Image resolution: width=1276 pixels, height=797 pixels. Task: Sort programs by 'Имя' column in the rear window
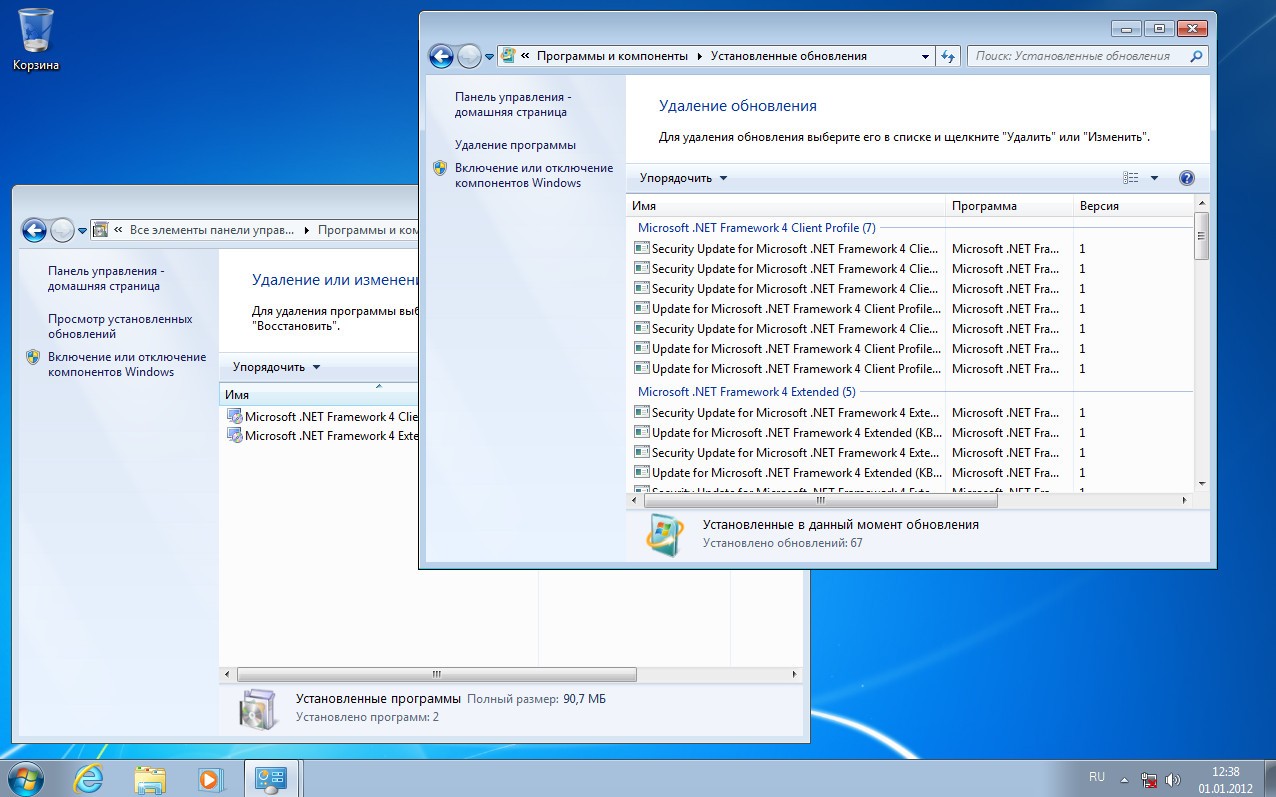(x=318, y=395)
